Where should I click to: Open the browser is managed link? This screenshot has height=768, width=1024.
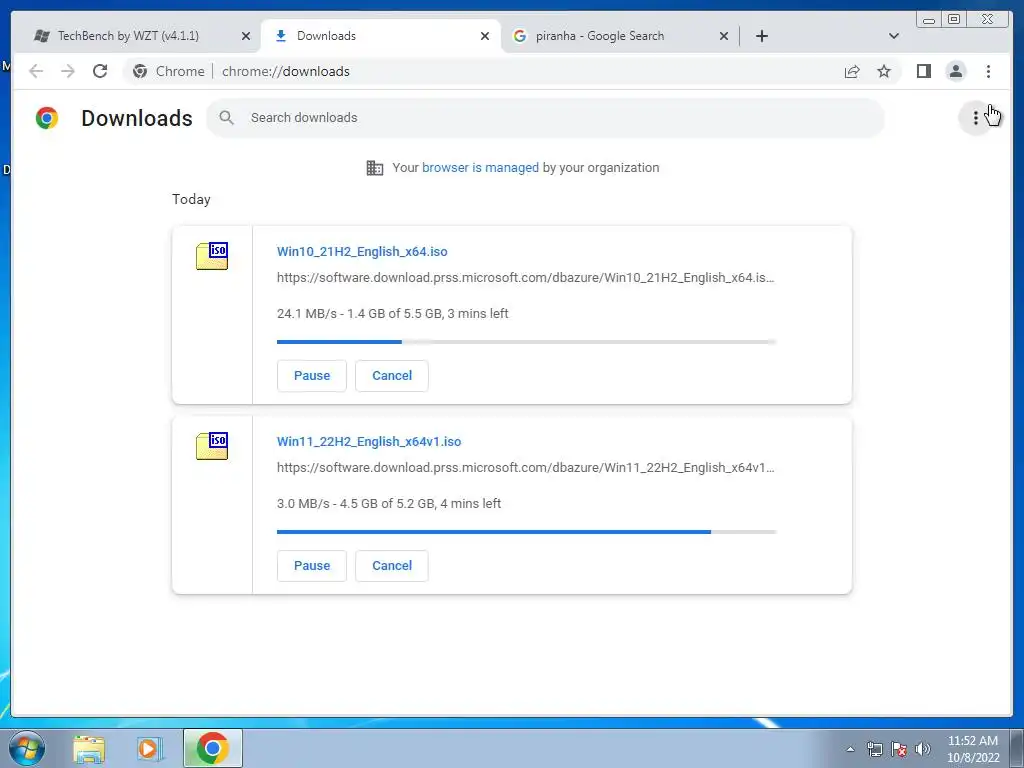(480, 168)
